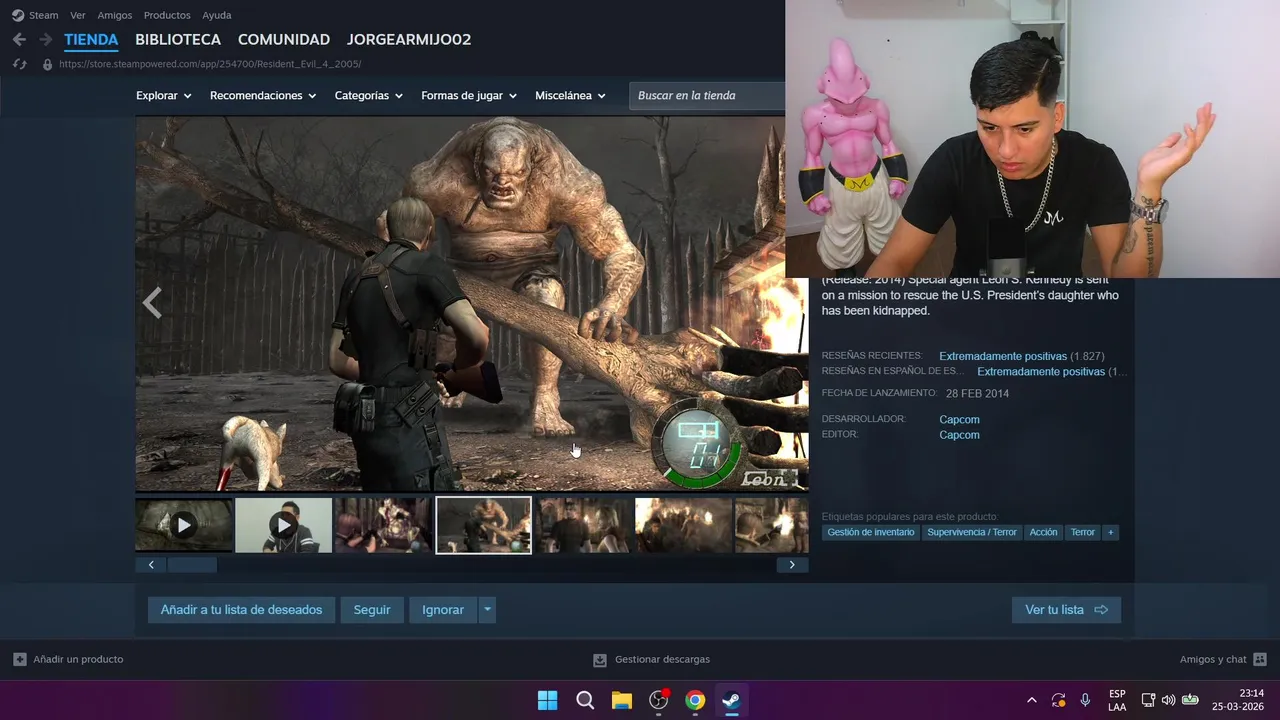
Task: Click the Steam logo menu
Action: [18, 15]
